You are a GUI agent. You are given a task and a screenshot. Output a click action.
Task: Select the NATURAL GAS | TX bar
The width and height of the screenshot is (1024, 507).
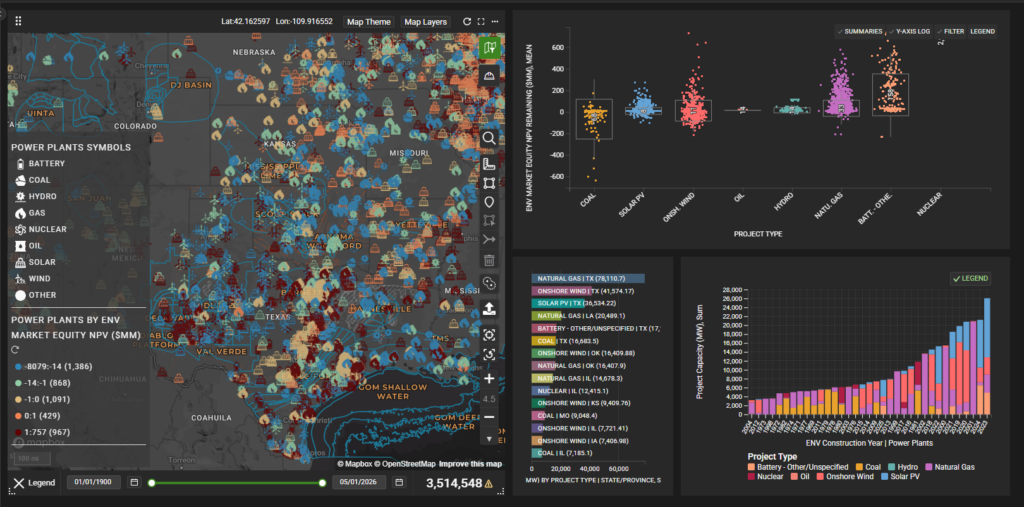tap(588, 278)
